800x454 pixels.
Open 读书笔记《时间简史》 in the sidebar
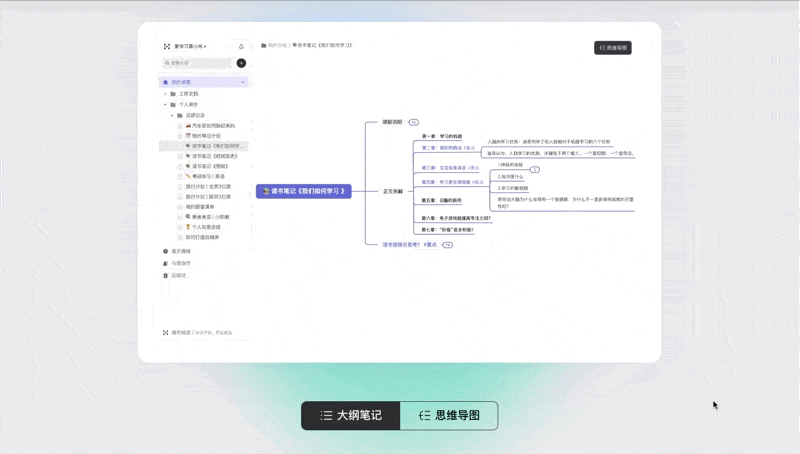click(214, 156)
